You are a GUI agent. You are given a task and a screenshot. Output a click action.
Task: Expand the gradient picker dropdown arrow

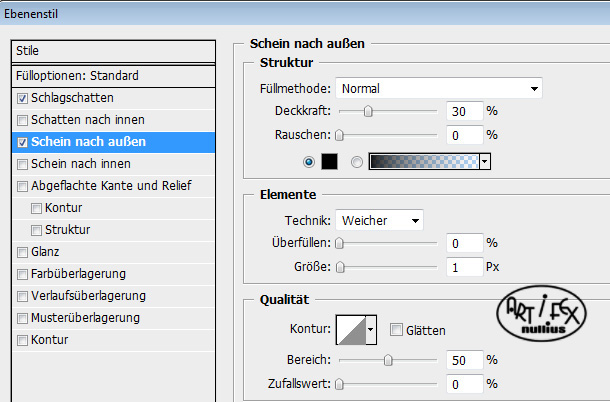click(x=485, y=162)
